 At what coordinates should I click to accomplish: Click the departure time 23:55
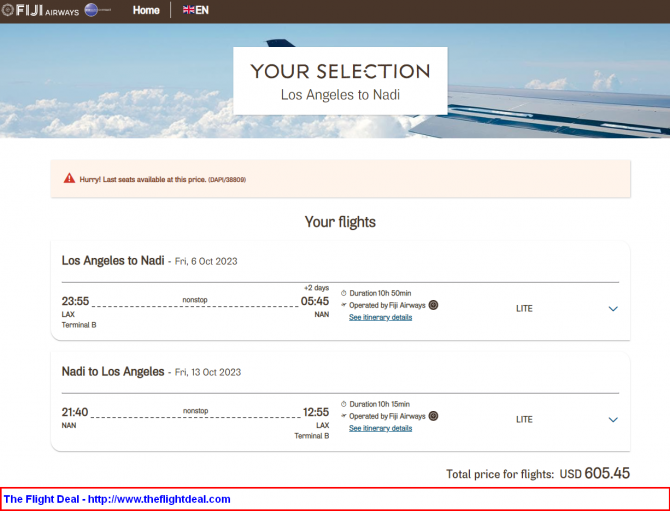click(75, 301)
